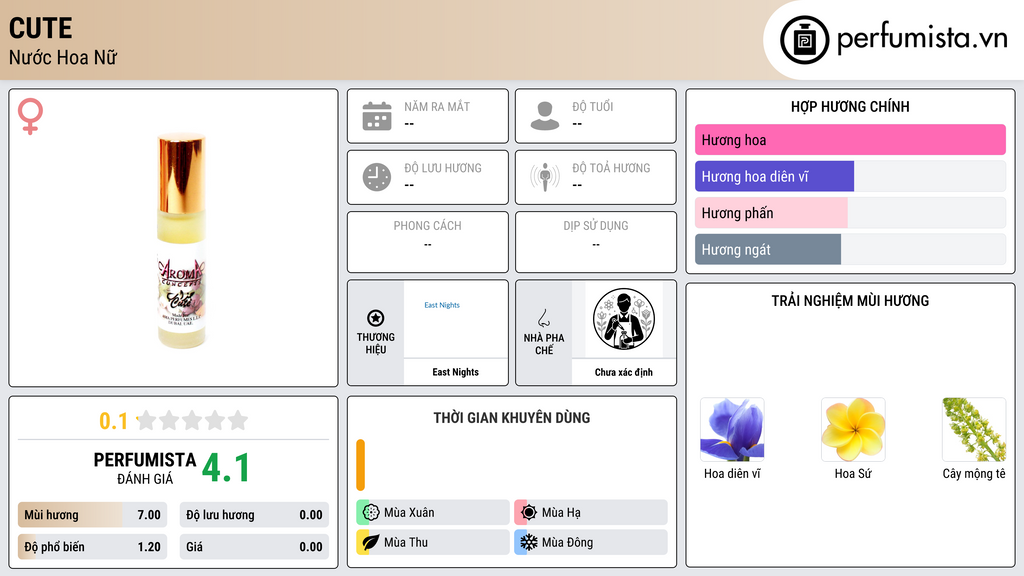Click the snowflake icon for Mùa Đông
This screenshot has width=1024, height=576.
[529, 542]
